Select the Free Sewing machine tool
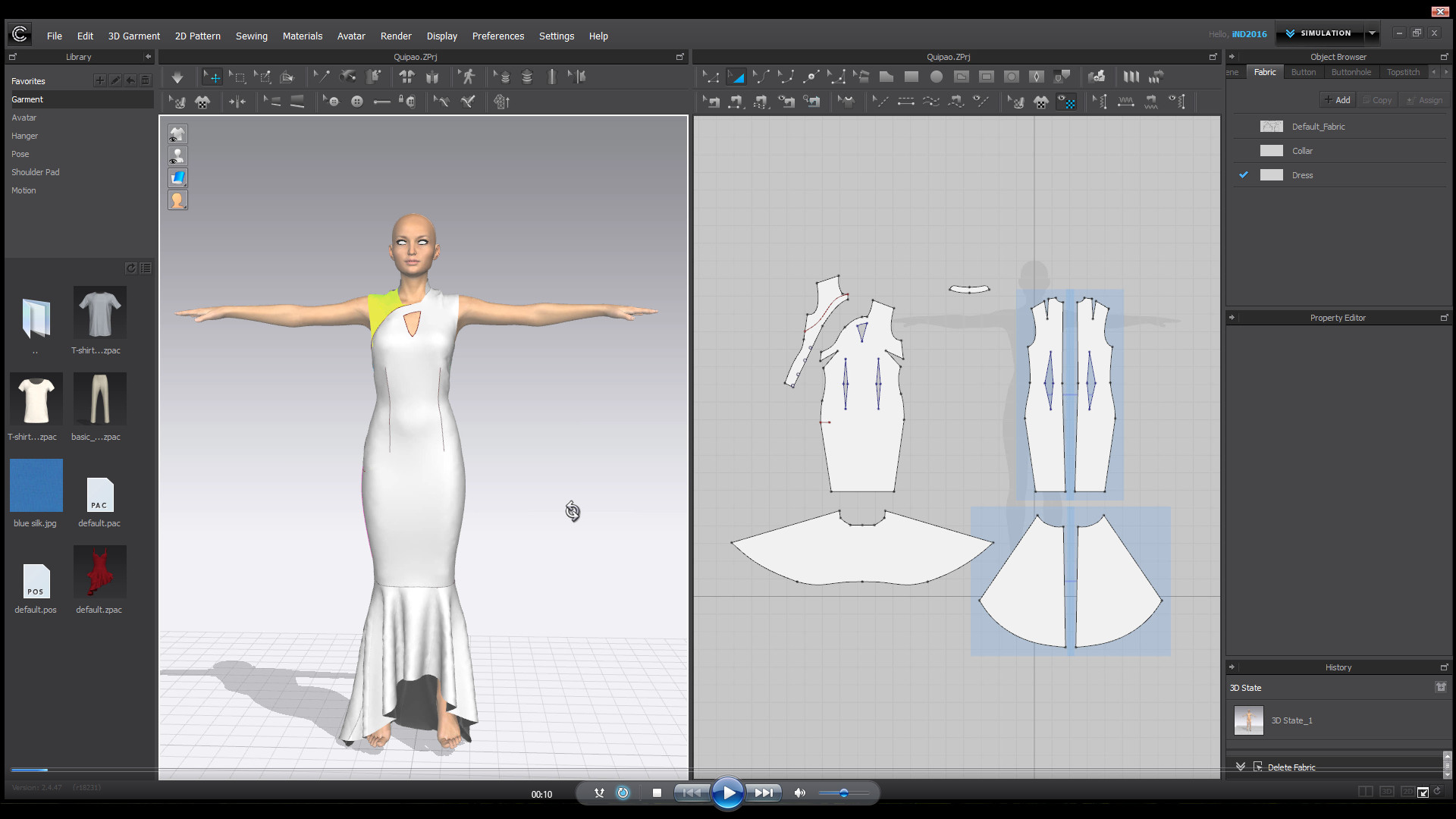Image resolution: width=1456 pixels, height=819 pixels. (x=761, y=102)
